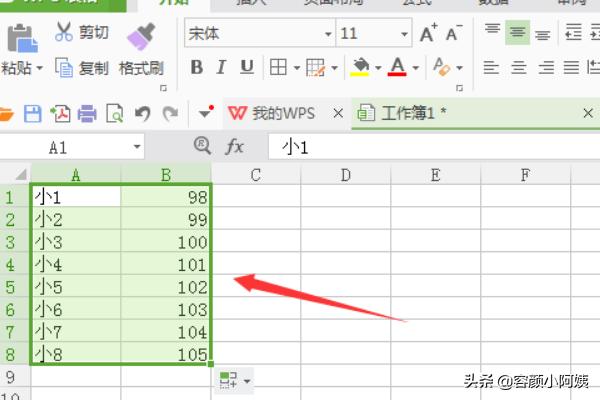600x400 pixels.
Task: Expand fill color dropdown arrow
Action: point(378,68)
